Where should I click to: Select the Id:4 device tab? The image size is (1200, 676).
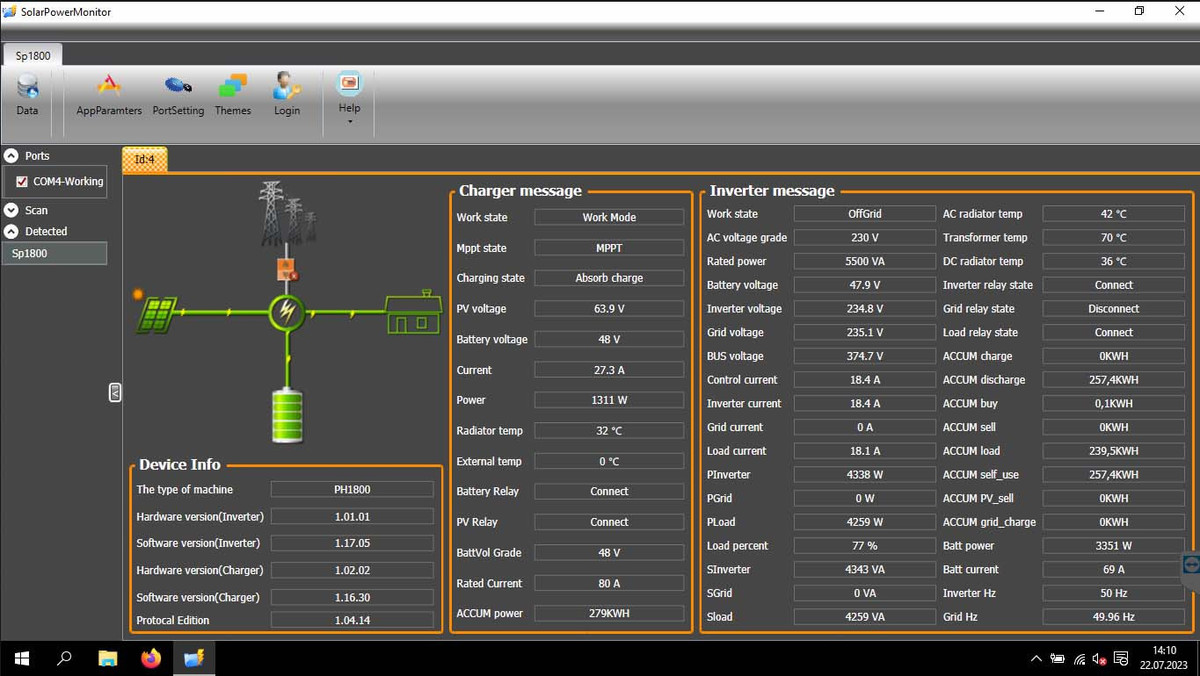pyautogui.click(x=145, y=159)
